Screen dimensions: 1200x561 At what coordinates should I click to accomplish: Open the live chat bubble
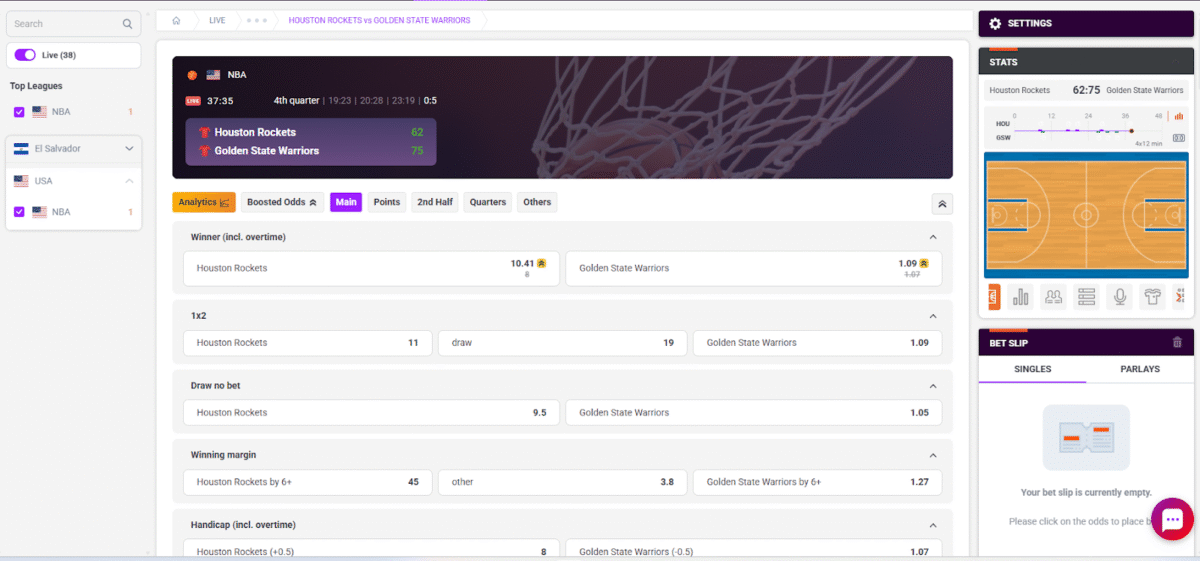click(1173, 519)
